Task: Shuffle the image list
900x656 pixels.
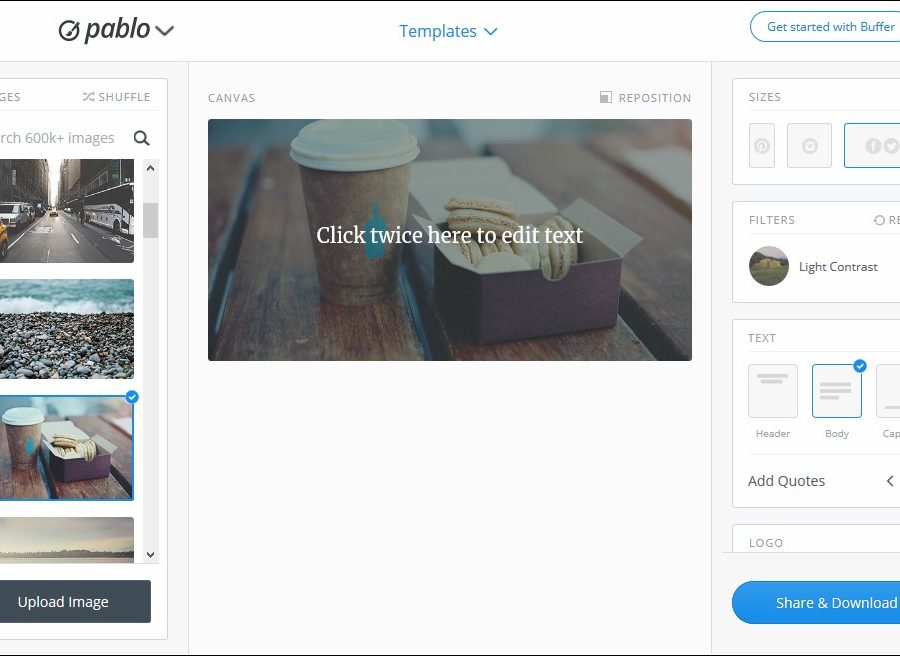Action: click(x=117, y=97)
